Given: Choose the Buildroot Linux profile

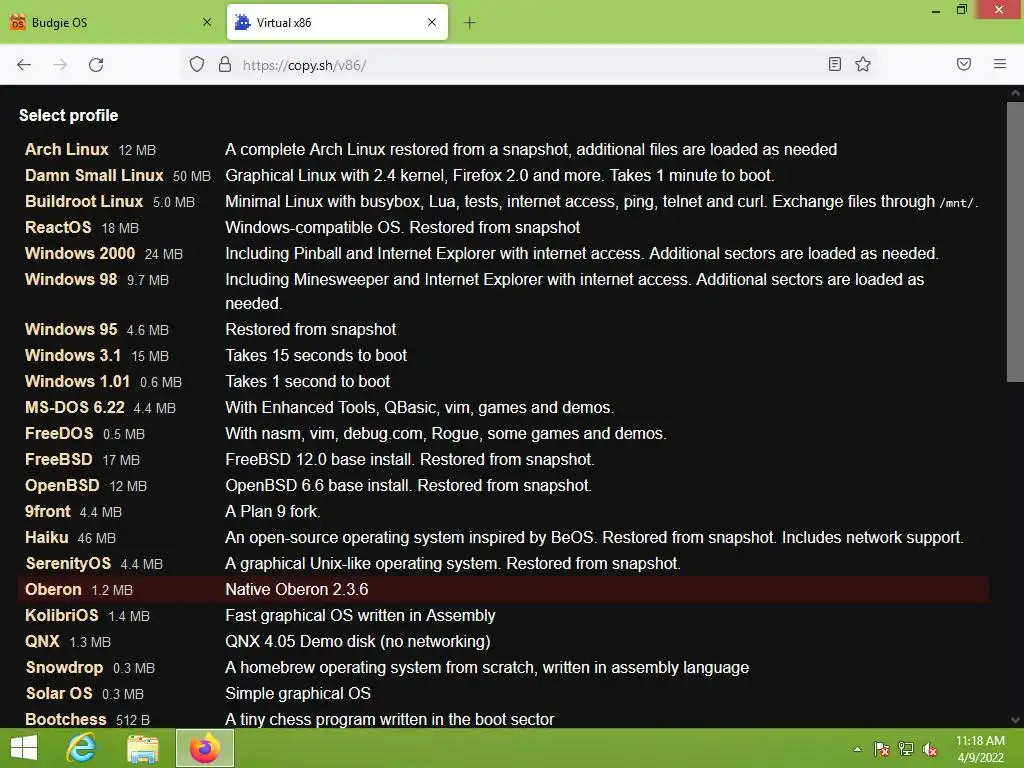Looking at the screenshot, I should [84, 202].
